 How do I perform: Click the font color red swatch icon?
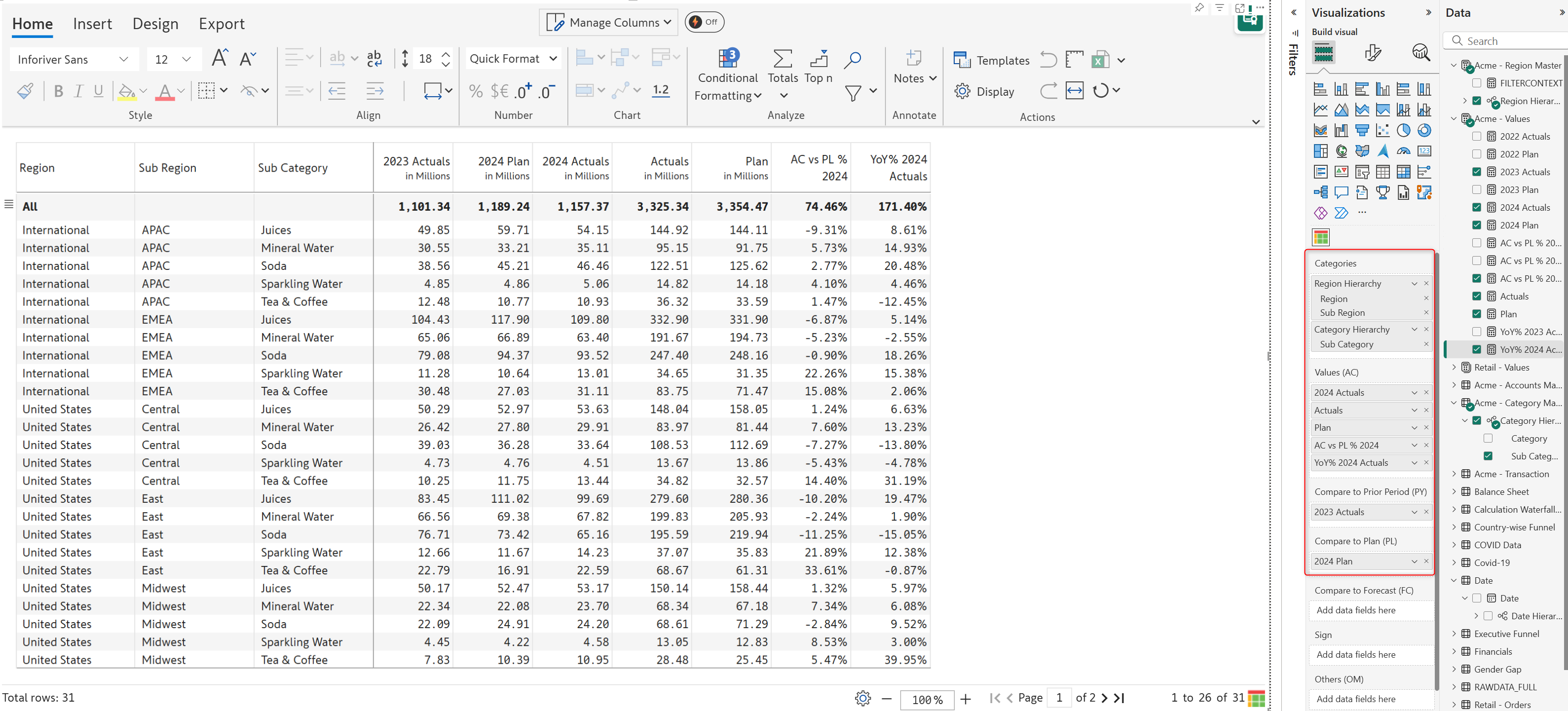click(164, 91)
